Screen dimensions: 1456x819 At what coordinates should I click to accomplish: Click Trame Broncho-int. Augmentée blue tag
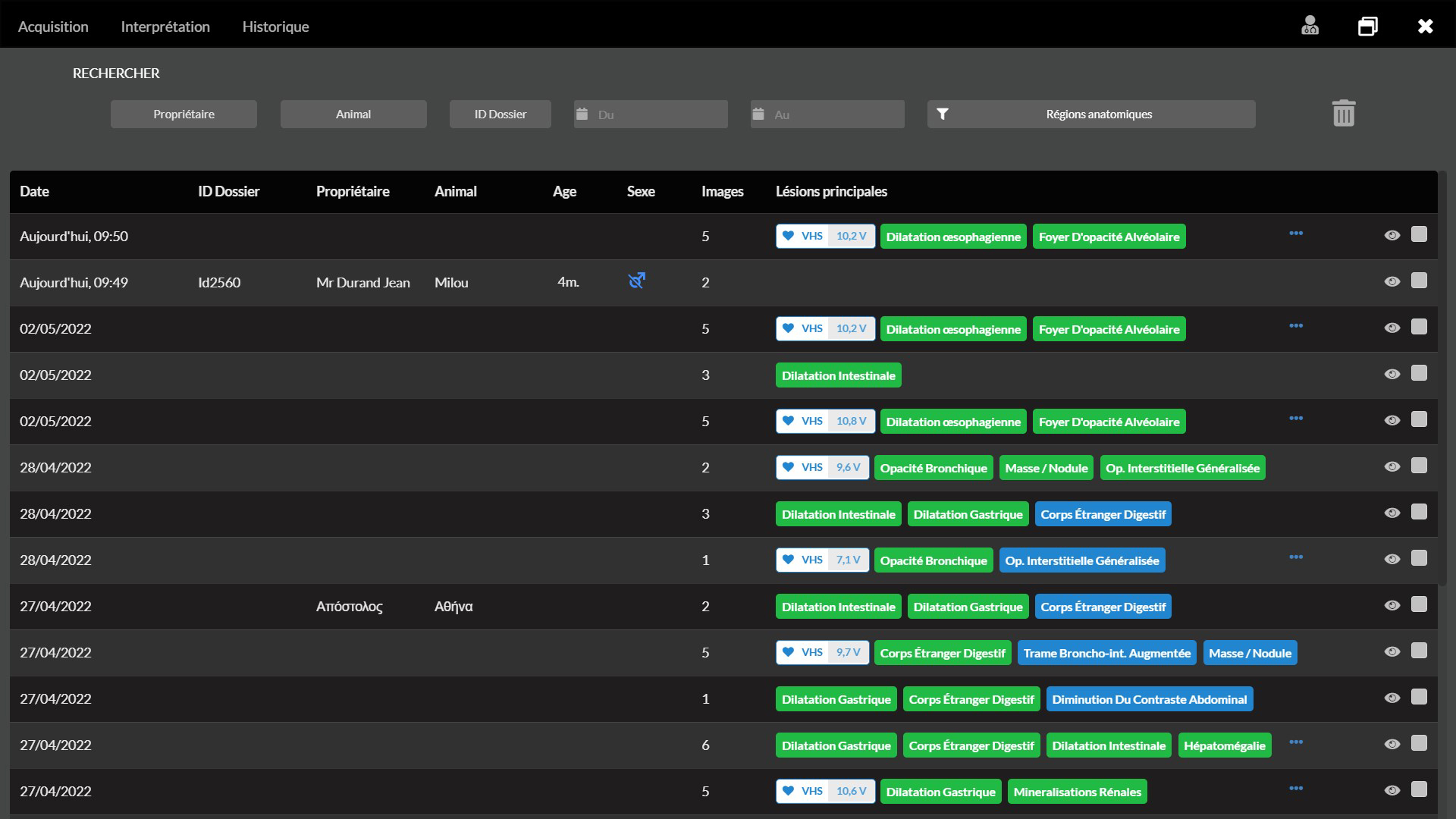1106,653
